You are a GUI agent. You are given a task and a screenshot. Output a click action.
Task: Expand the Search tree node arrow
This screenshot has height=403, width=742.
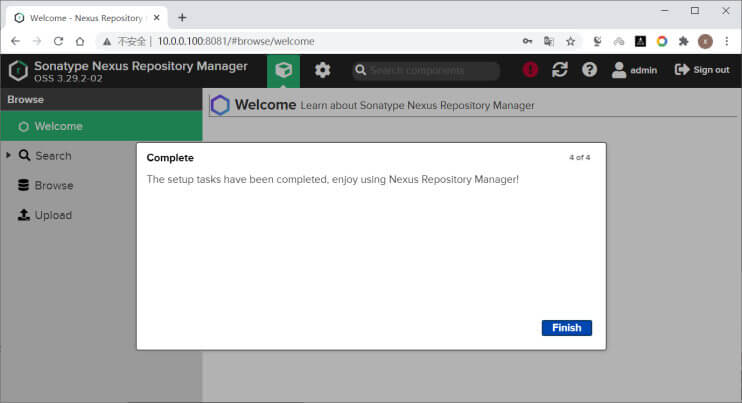(9, 155)
